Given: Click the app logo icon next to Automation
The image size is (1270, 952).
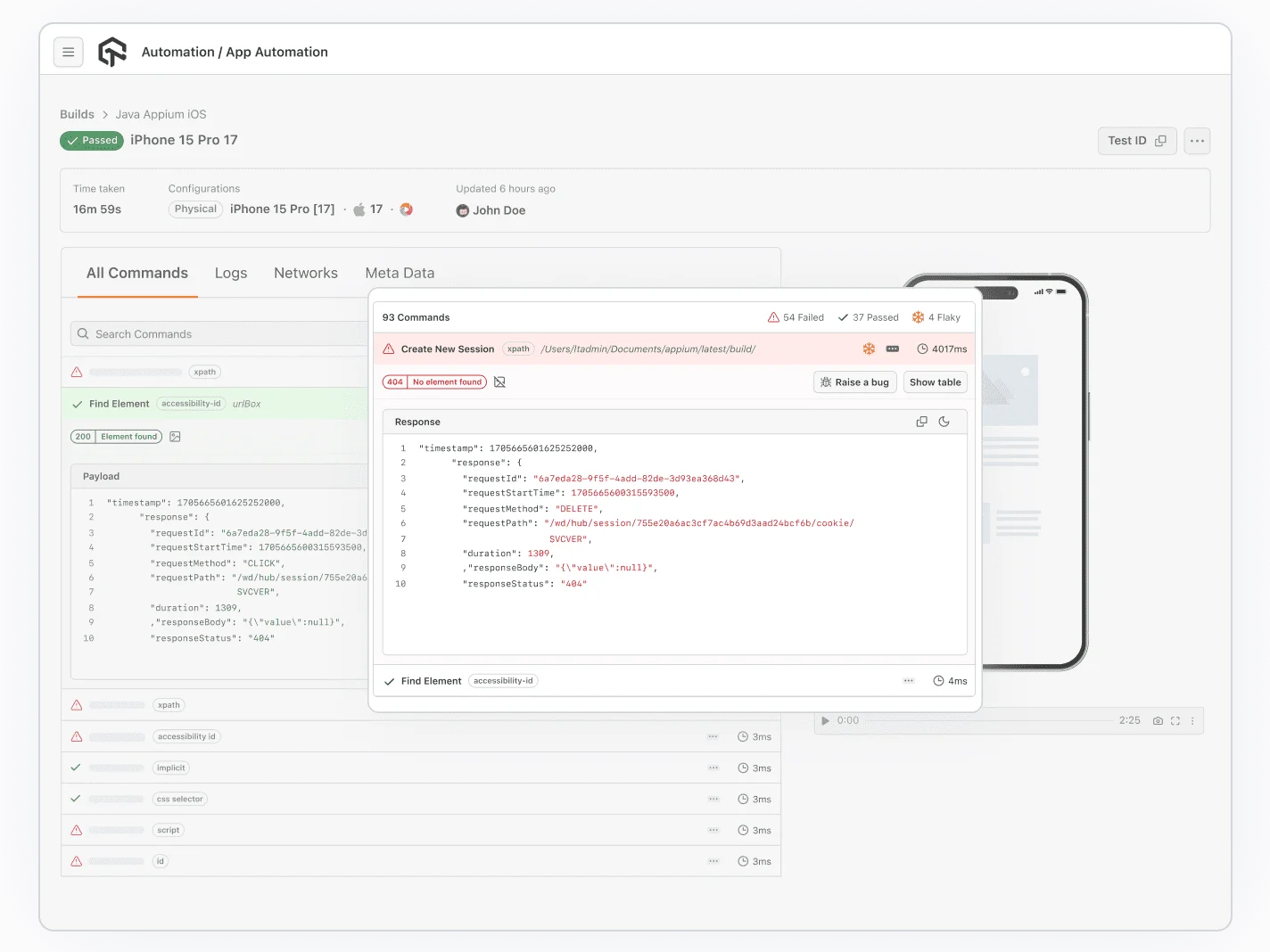Looking at the screenshot, I should click(x=111, y=52).
